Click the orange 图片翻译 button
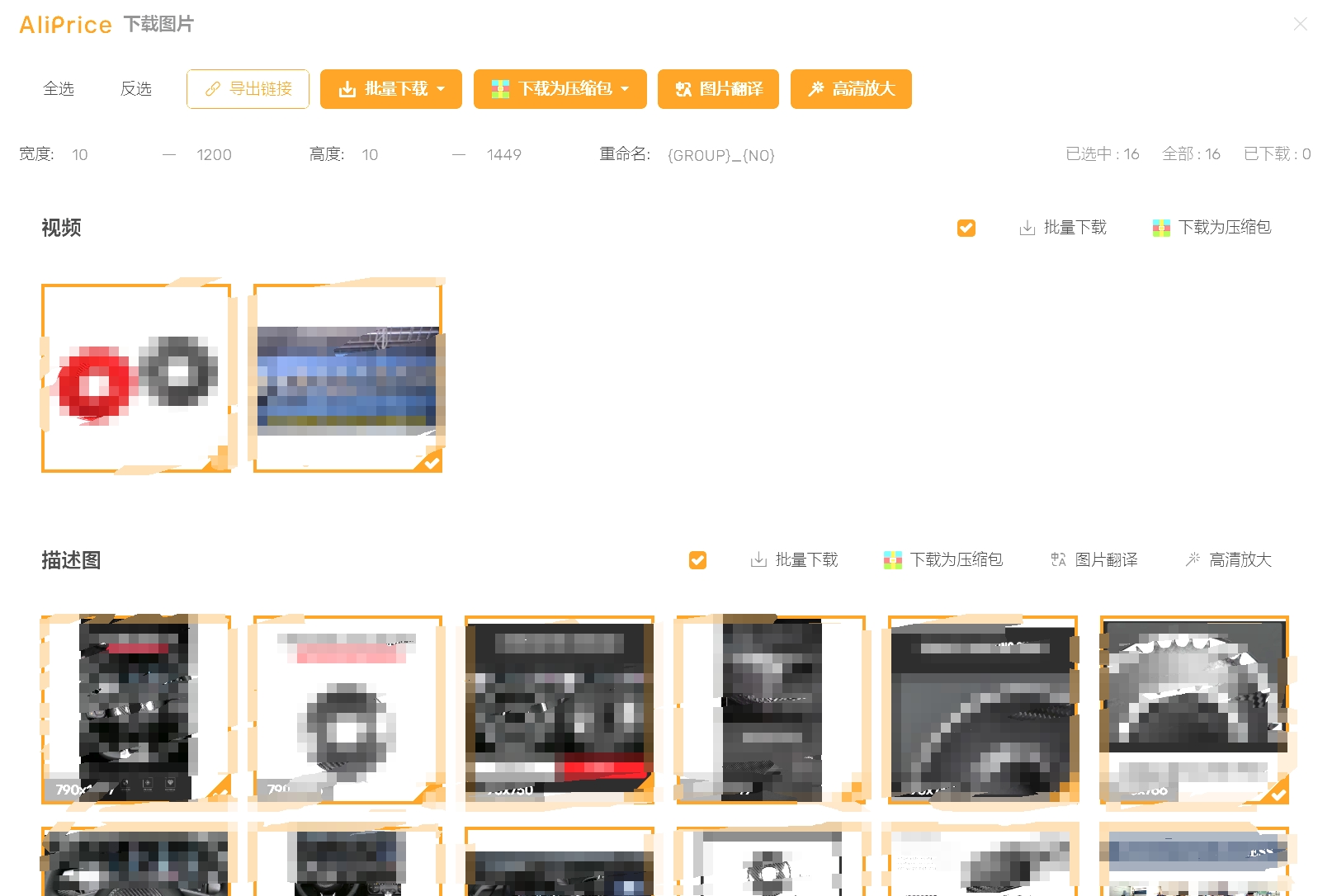1318x896 pixels. [719, 89]
